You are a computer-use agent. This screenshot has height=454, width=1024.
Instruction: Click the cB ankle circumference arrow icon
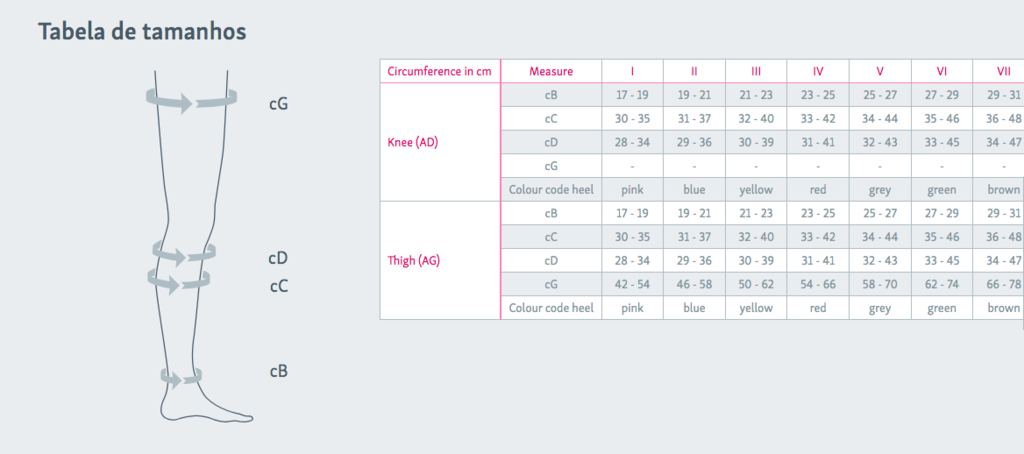pyautogui.click(x=182, y=378)
